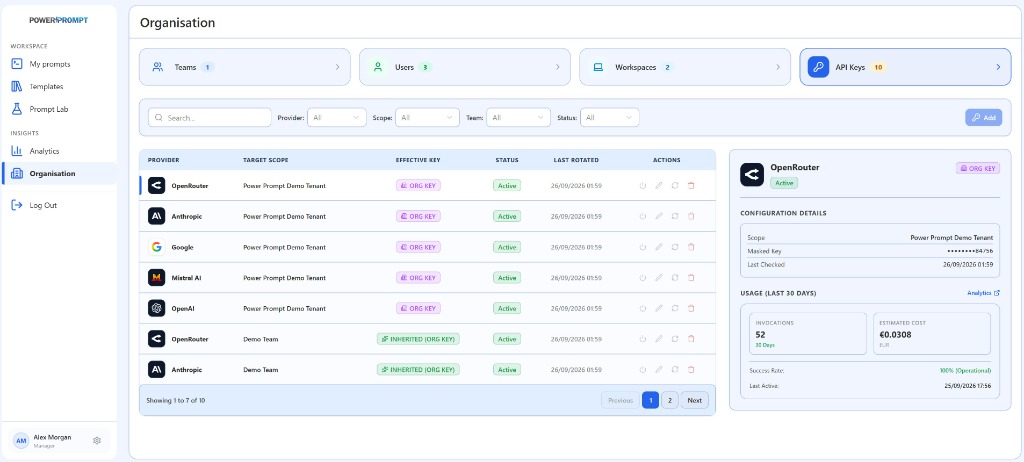Rotate the Anthropic Demo Team key
1024x462 pixels.
tap(675, 370)
